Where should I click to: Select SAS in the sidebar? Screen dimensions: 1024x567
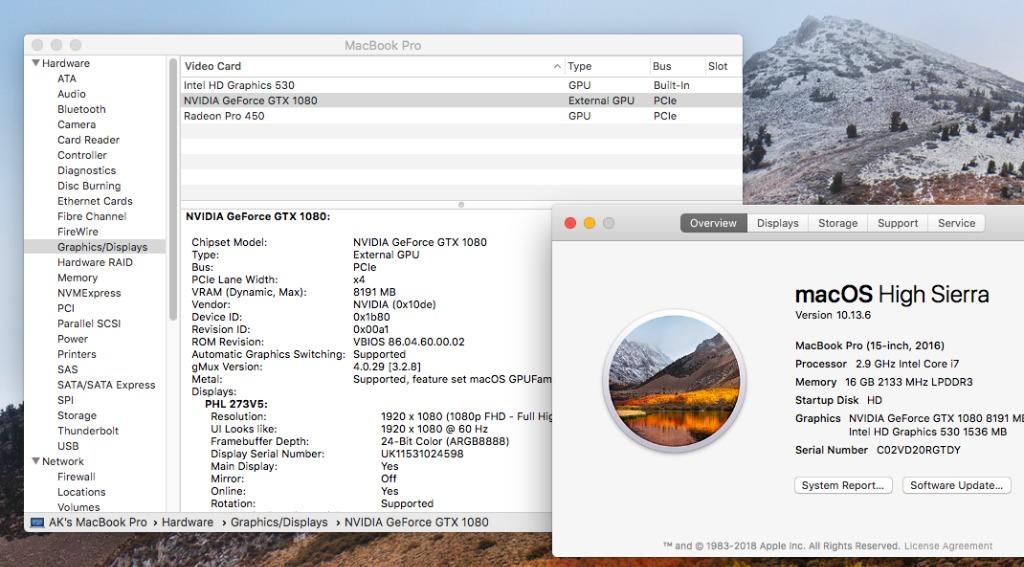[x=67, y=369]
